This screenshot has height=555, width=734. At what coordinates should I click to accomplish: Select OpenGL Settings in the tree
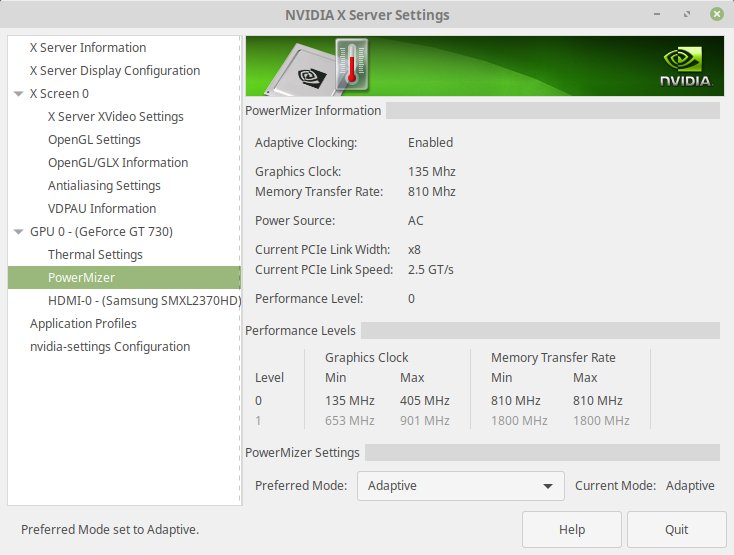94,140
